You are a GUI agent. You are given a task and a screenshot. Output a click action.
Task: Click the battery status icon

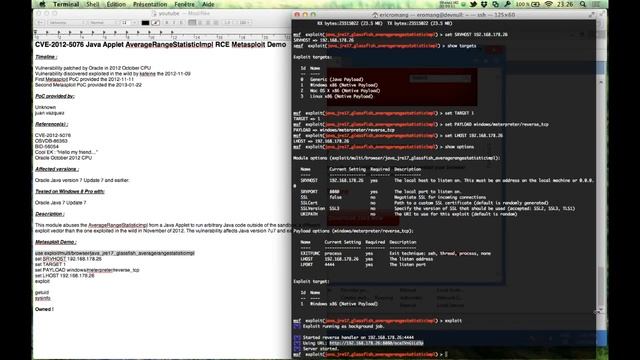(535, 4)
